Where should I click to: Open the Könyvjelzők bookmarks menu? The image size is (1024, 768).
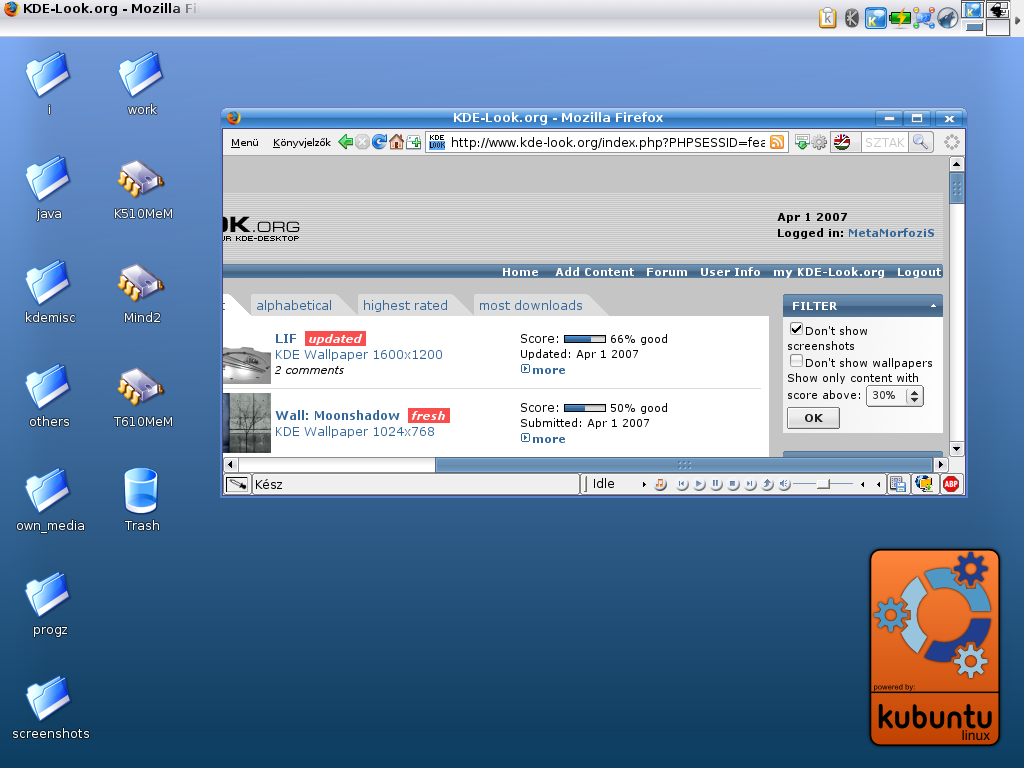point(302,142)
